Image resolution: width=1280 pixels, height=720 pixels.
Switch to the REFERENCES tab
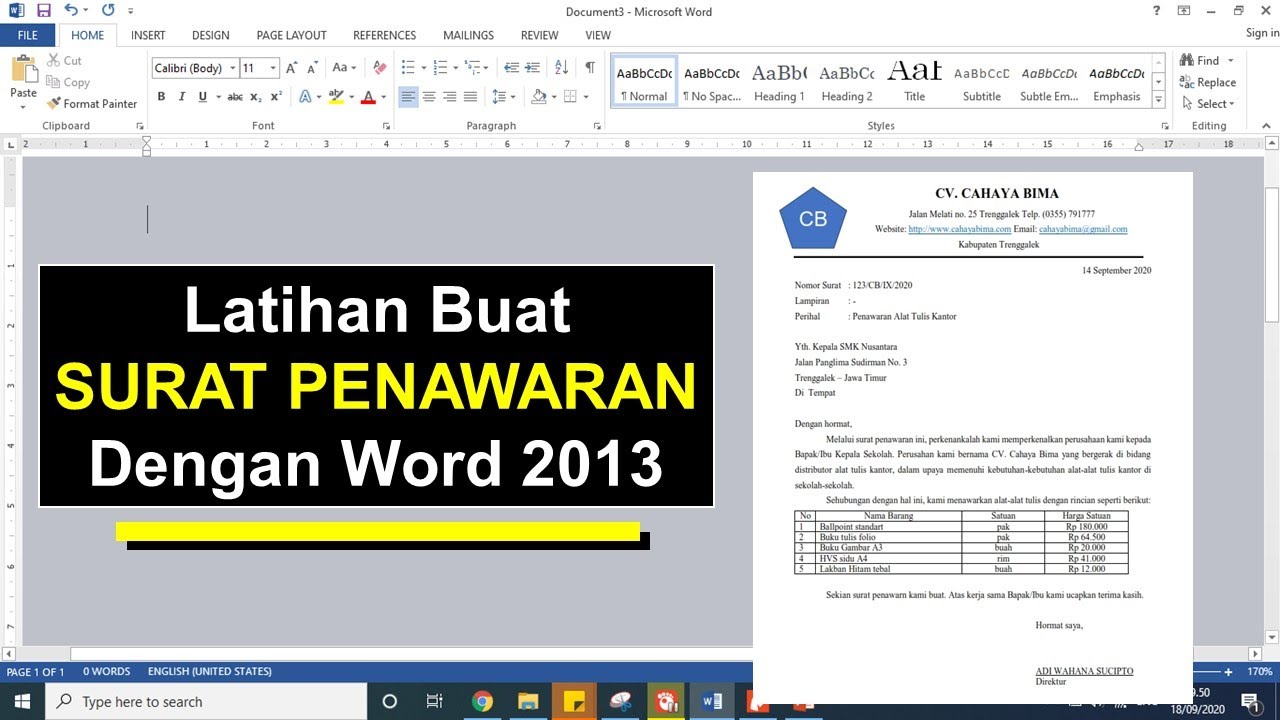[384, 35]
